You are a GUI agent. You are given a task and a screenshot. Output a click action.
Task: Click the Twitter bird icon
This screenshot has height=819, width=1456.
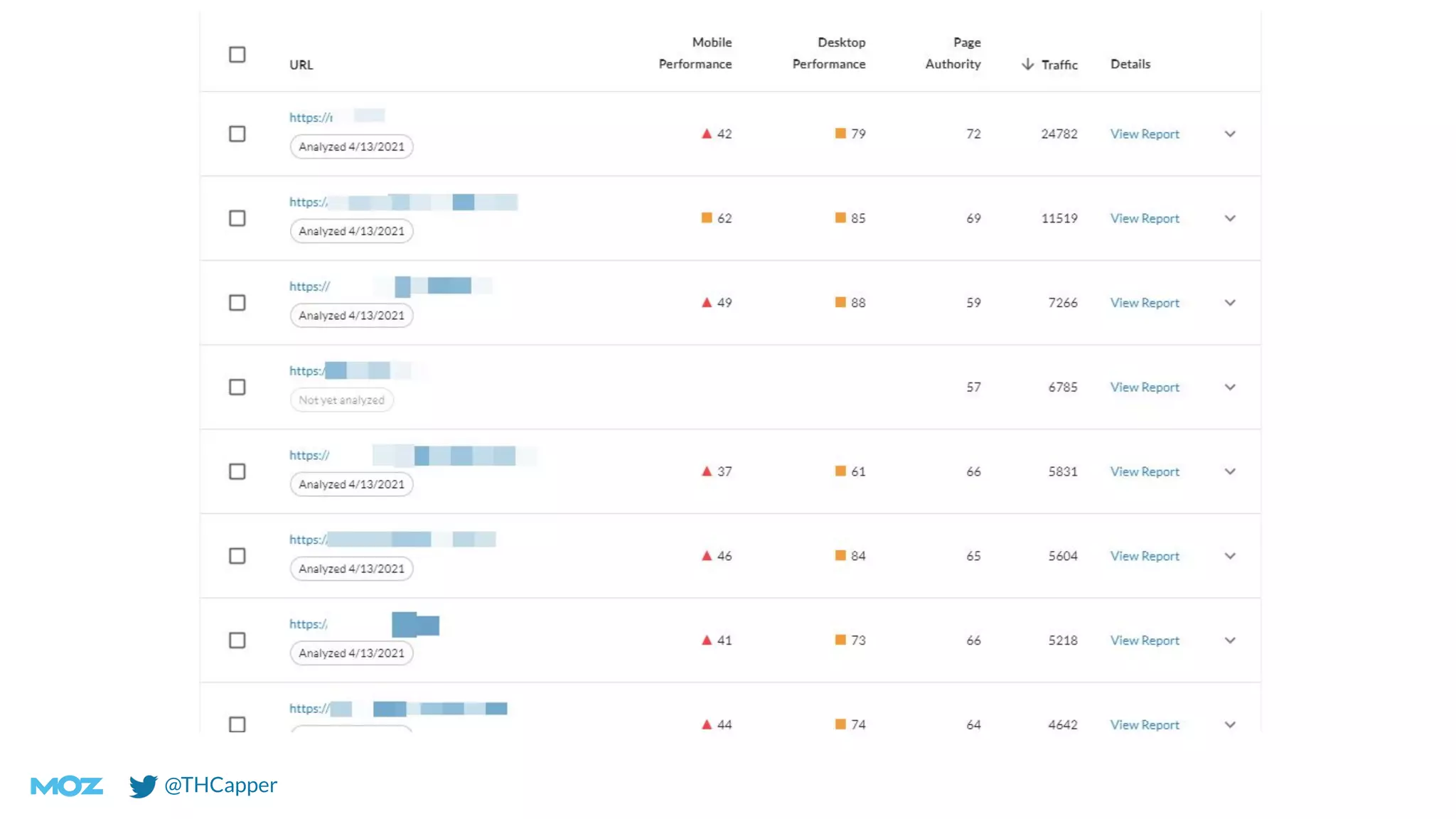143,786
